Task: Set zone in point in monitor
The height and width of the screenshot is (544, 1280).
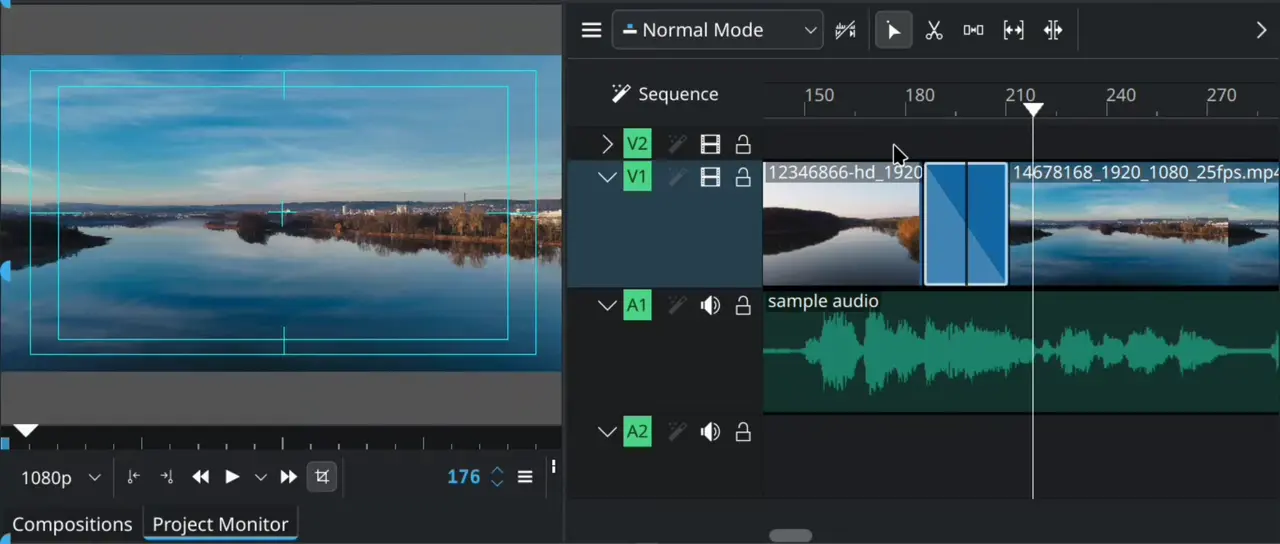Action: 133,477
